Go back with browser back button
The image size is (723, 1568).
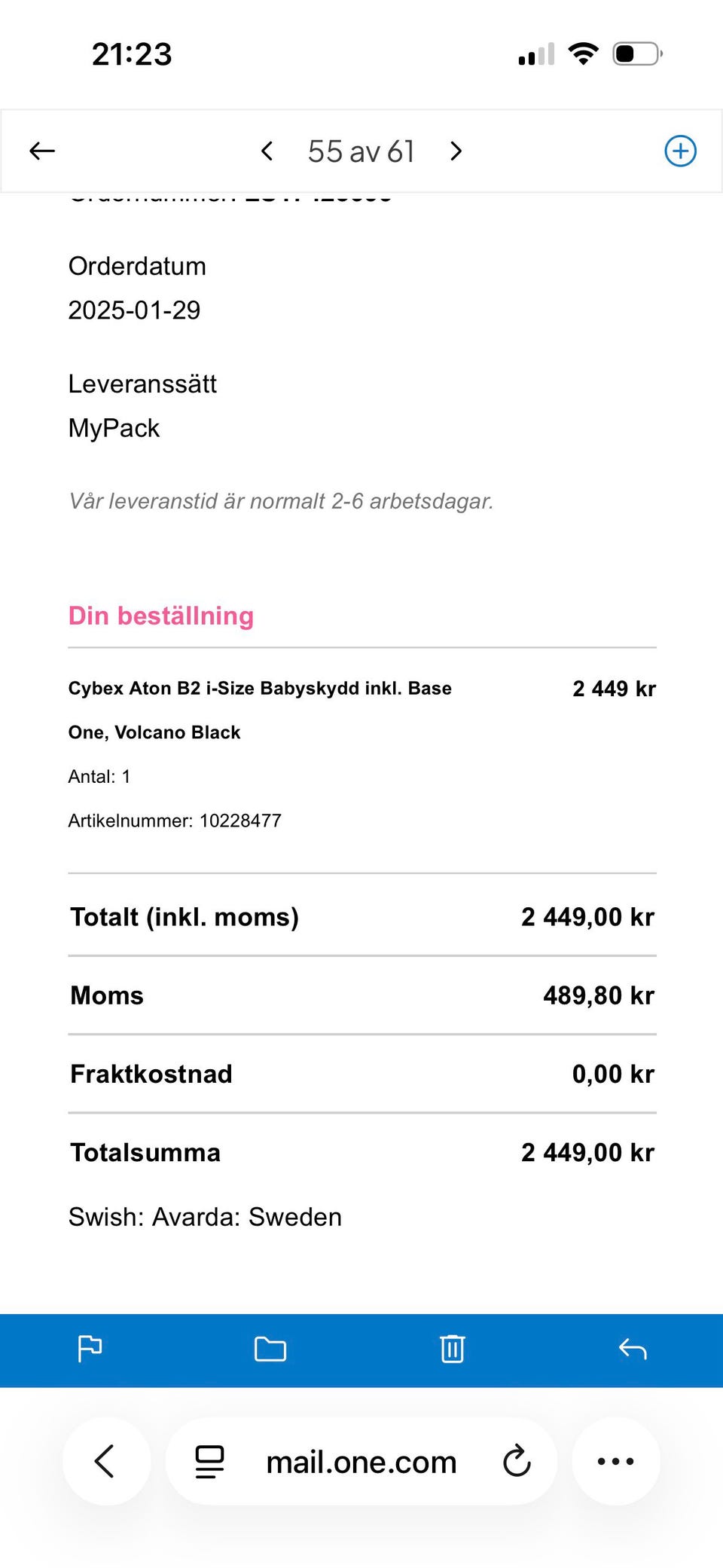click(106, 1461)
